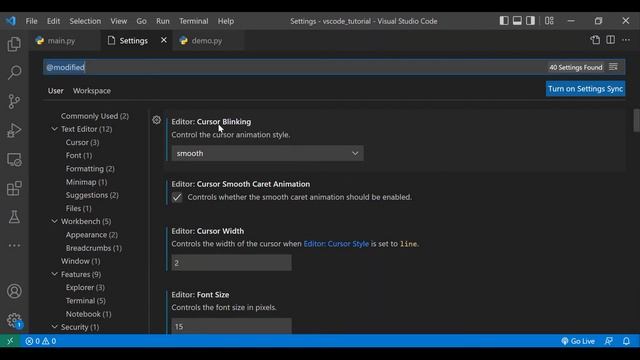
Task: Toggle secondary side bar layout icon
Action: click(530, 21)
